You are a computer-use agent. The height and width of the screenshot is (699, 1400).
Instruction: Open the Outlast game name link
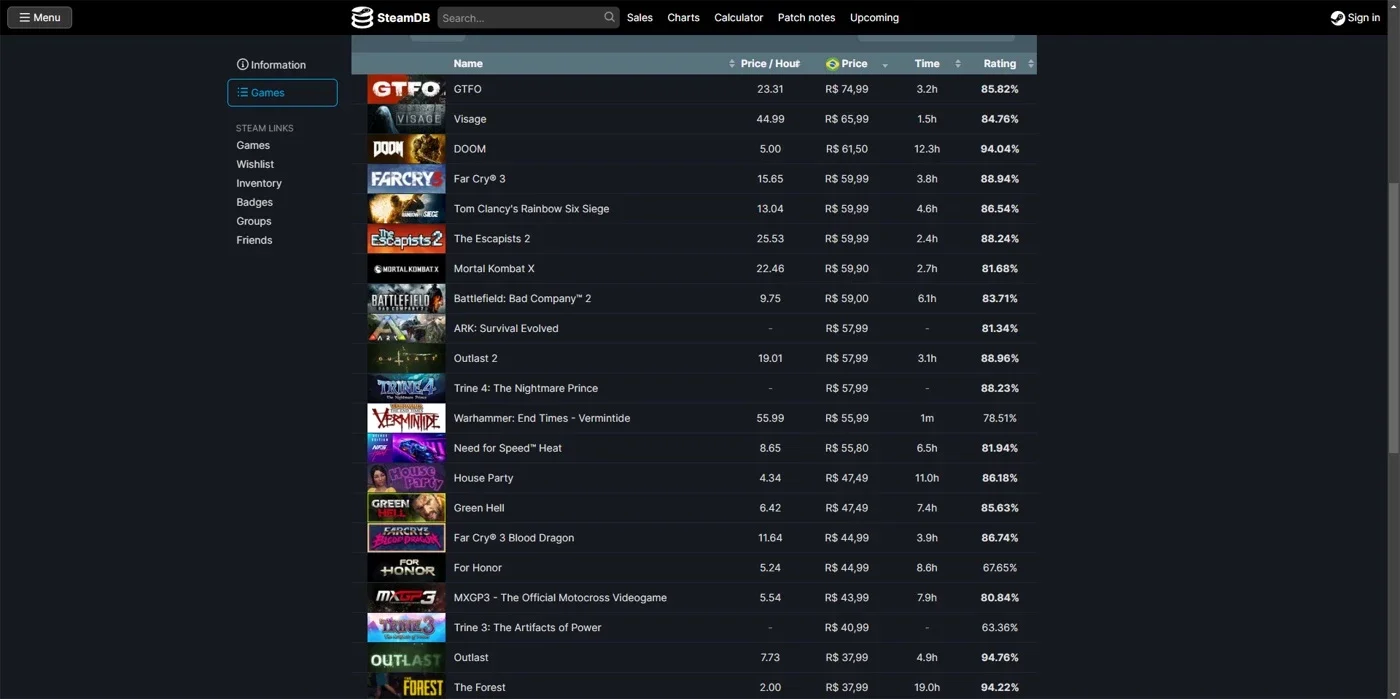tap(471, 658)
